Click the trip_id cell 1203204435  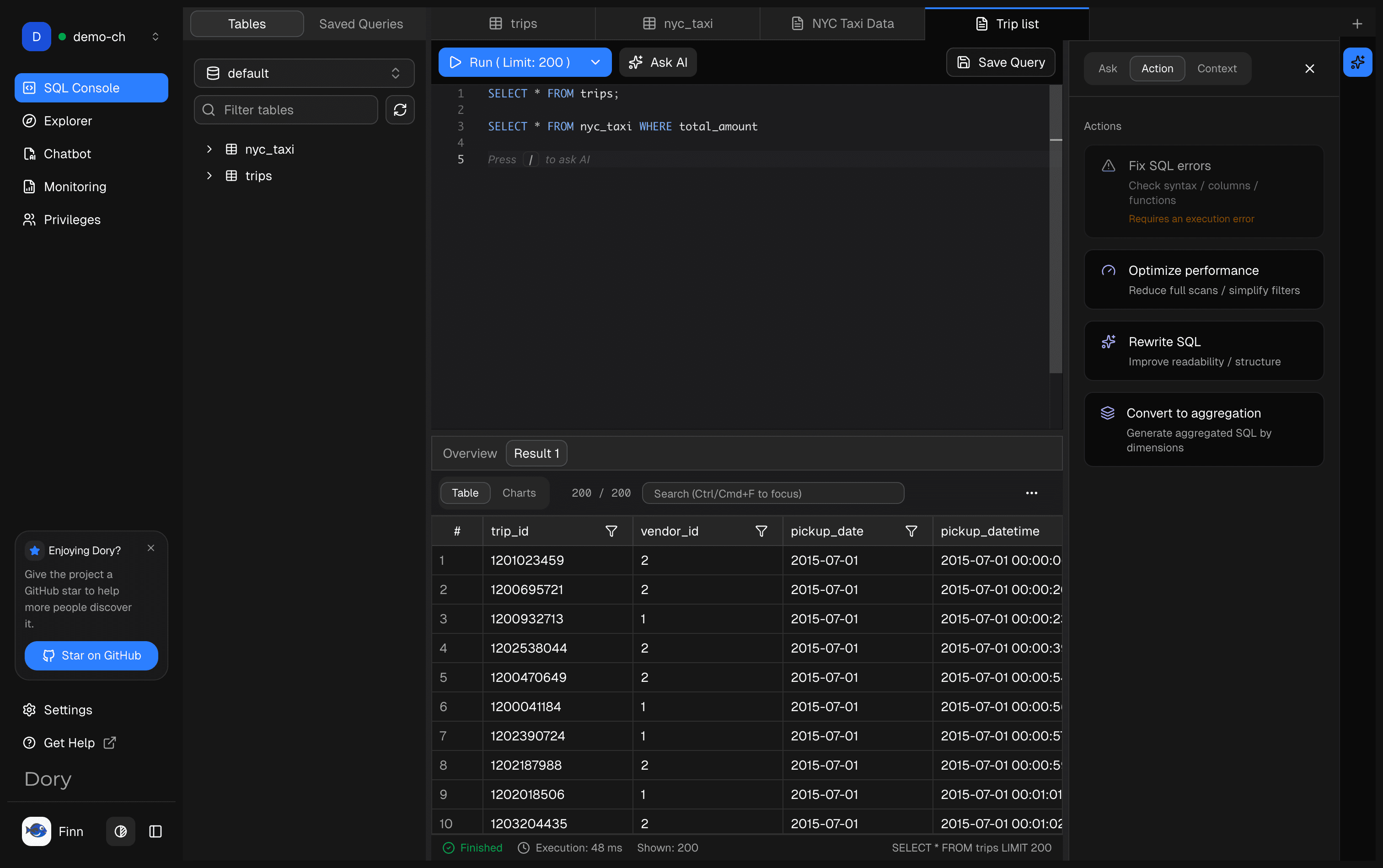[x=557, y=823]
